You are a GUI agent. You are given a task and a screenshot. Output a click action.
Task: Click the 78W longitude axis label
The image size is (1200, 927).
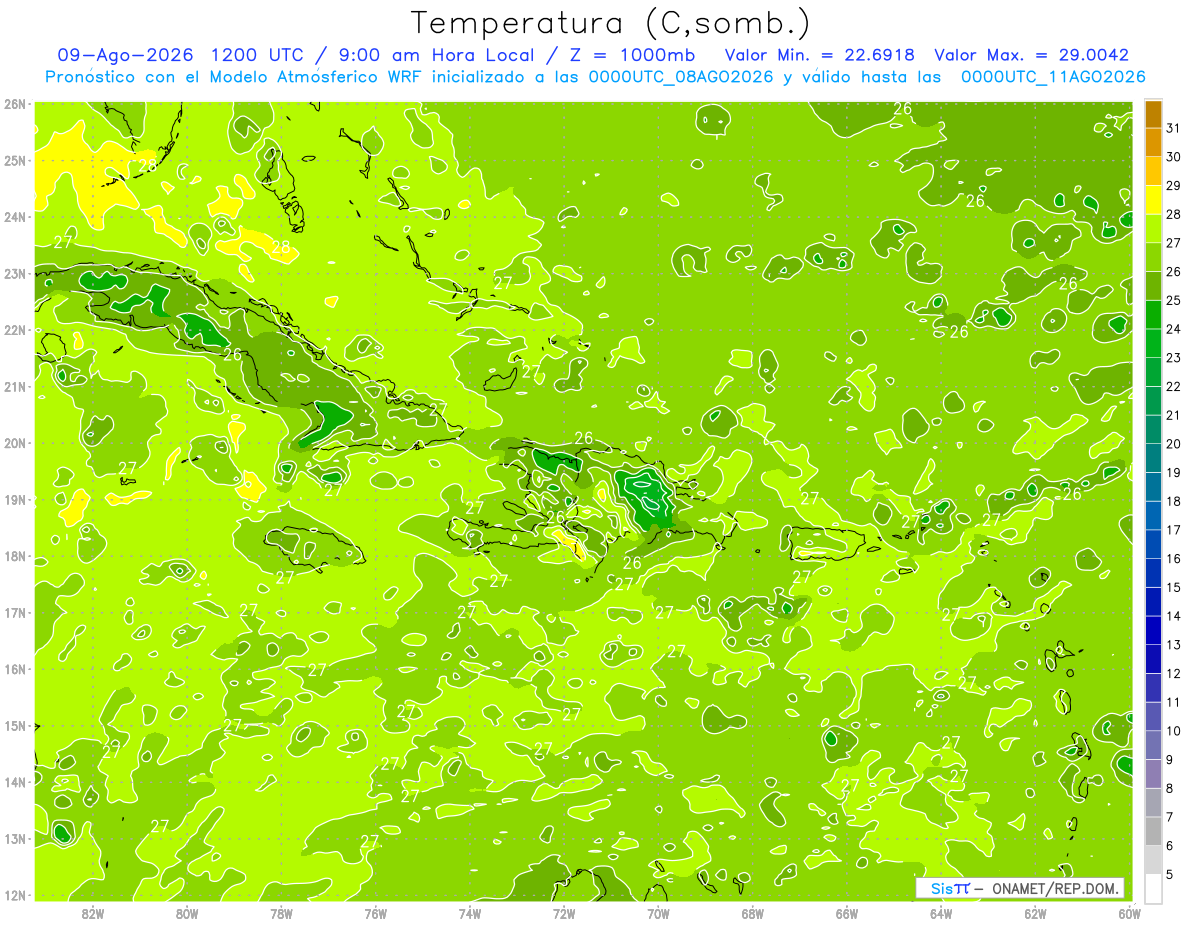(x=281, y=912)
